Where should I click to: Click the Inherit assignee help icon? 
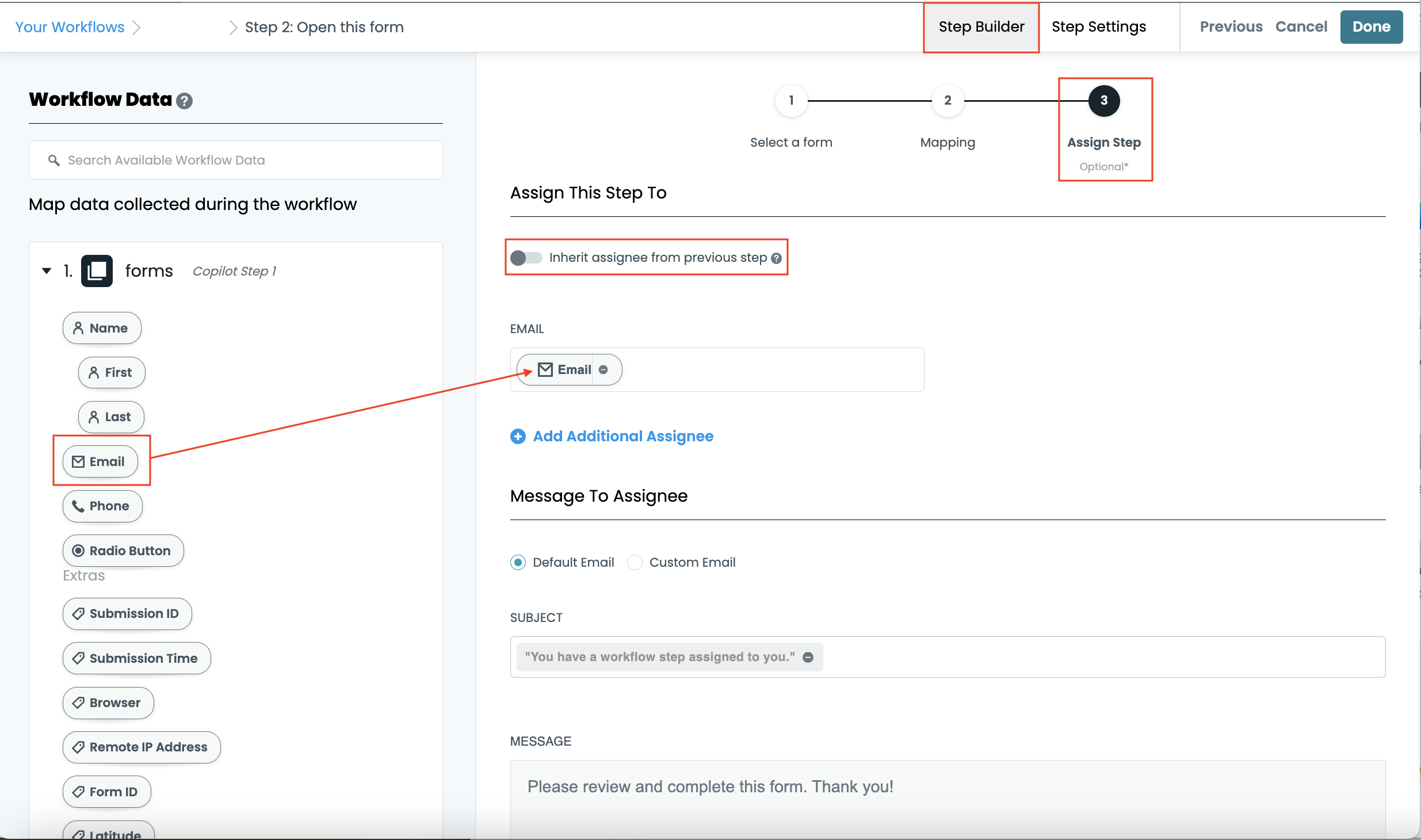tap(776, 258)
